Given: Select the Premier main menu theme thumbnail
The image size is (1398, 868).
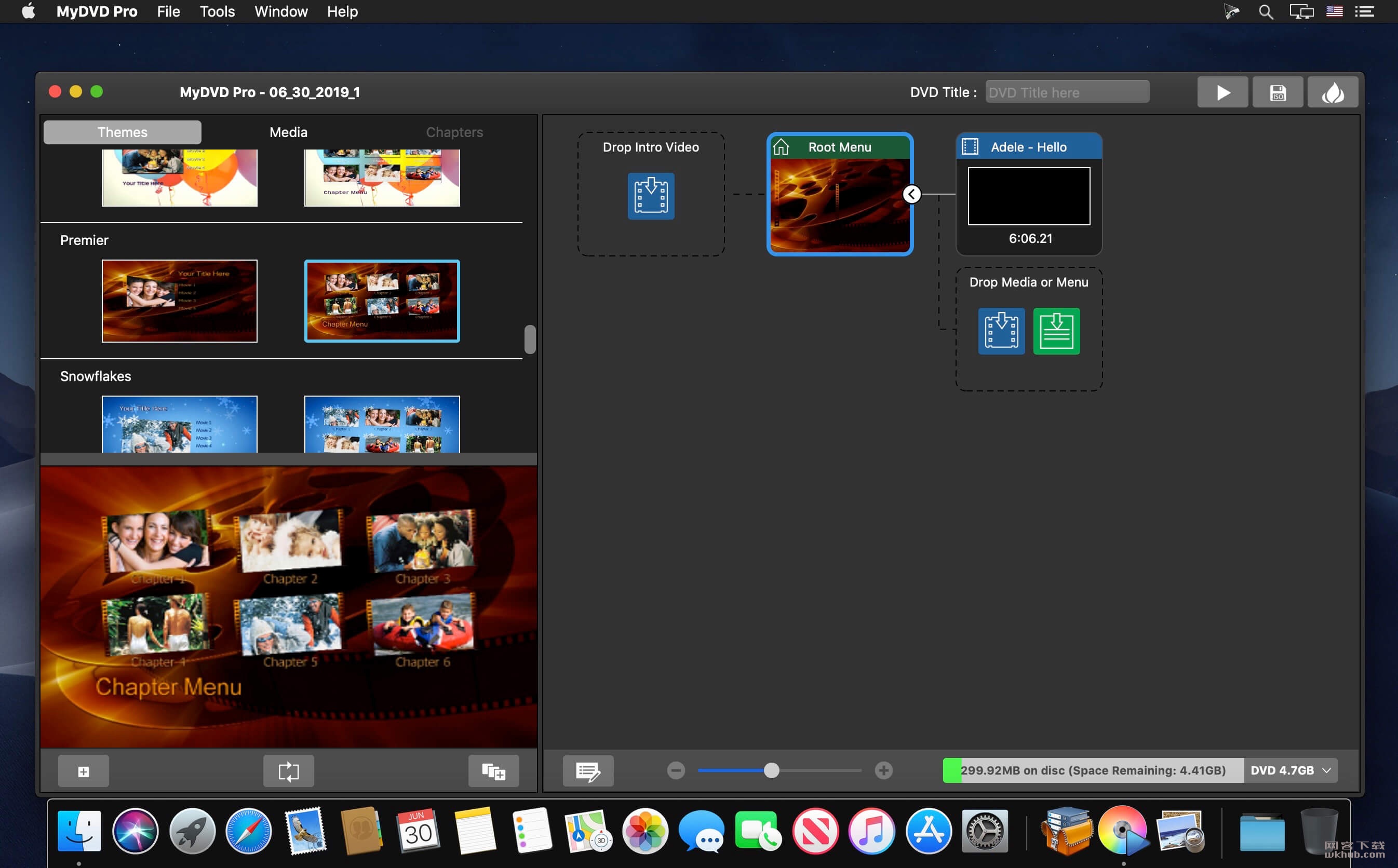Looking at the screenshot, I should (180, 301).
